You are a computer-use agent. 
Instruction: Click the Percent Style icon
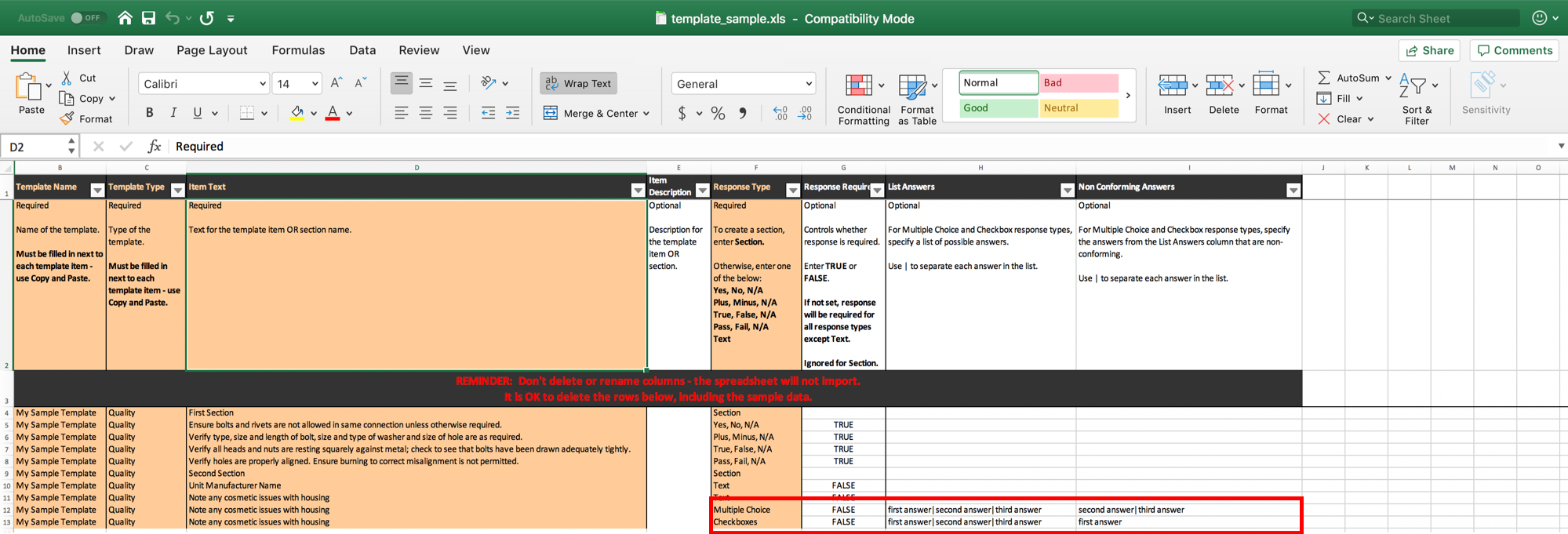[718, 114]
